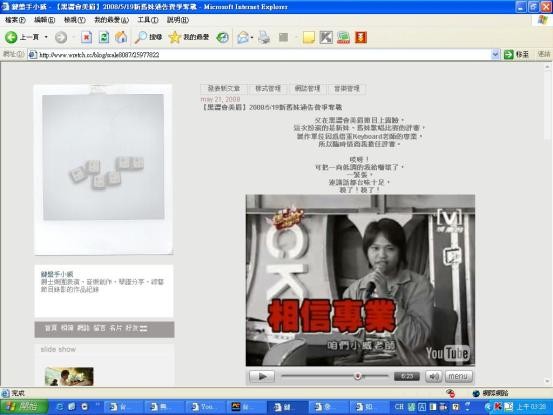Screen dimensions: 553x415
Task: Open the 檔案(F) menu
Action: tap(15, 20)
